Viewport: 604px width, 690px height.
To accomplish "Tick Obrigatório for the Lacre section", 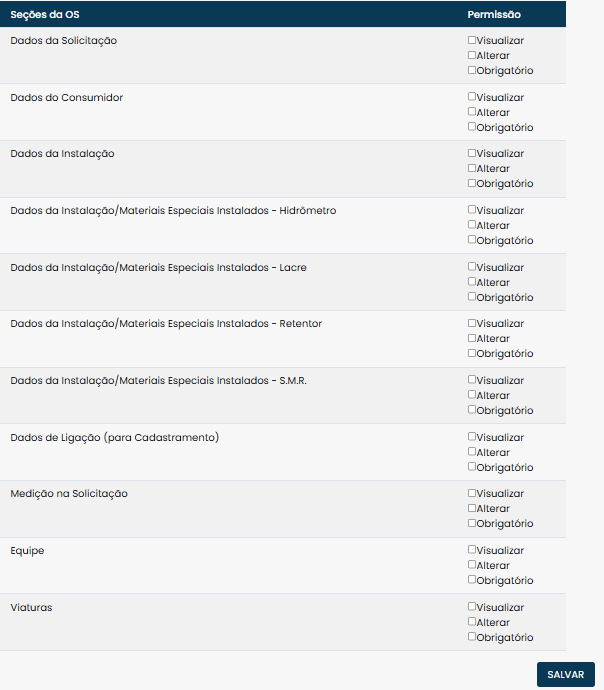I will tap(472, 297).
